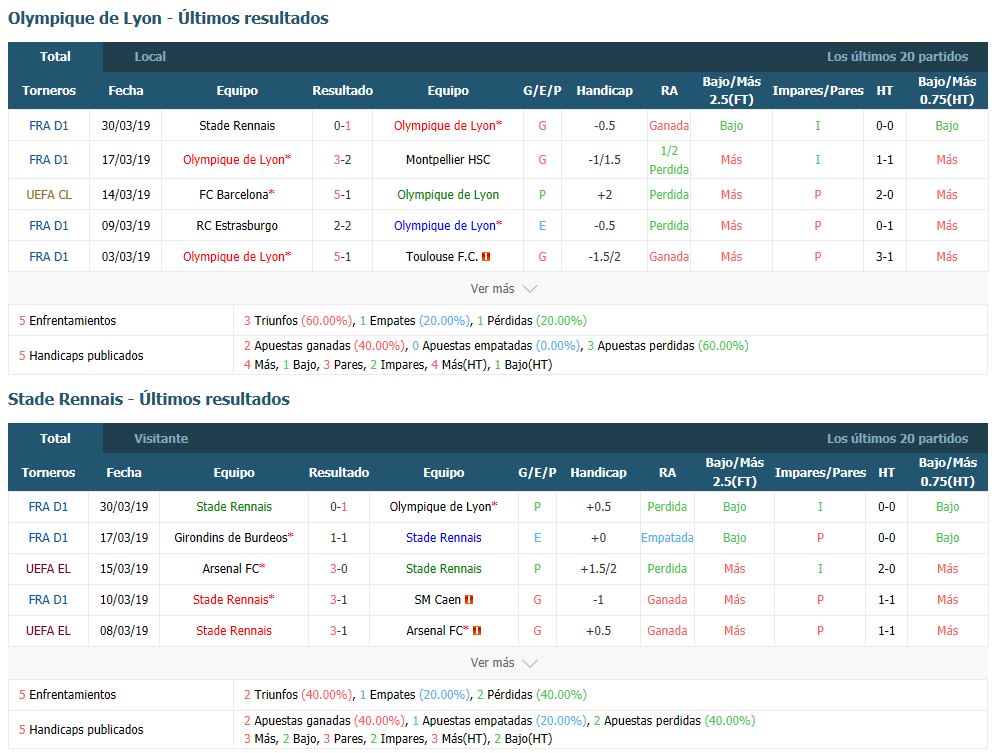Click the 'Olympique de Lyon - Últimos resultados' heading

click(168, 18)
